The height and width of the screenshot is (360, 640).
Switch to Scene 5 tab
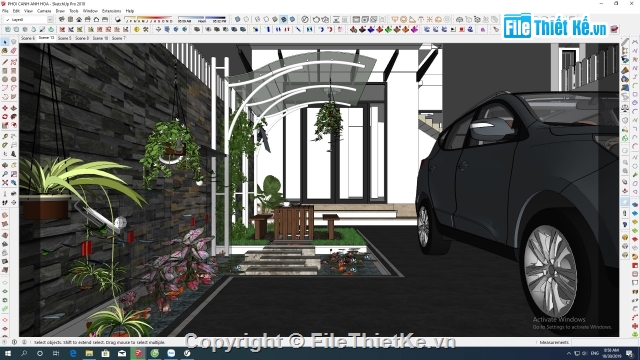64,38
